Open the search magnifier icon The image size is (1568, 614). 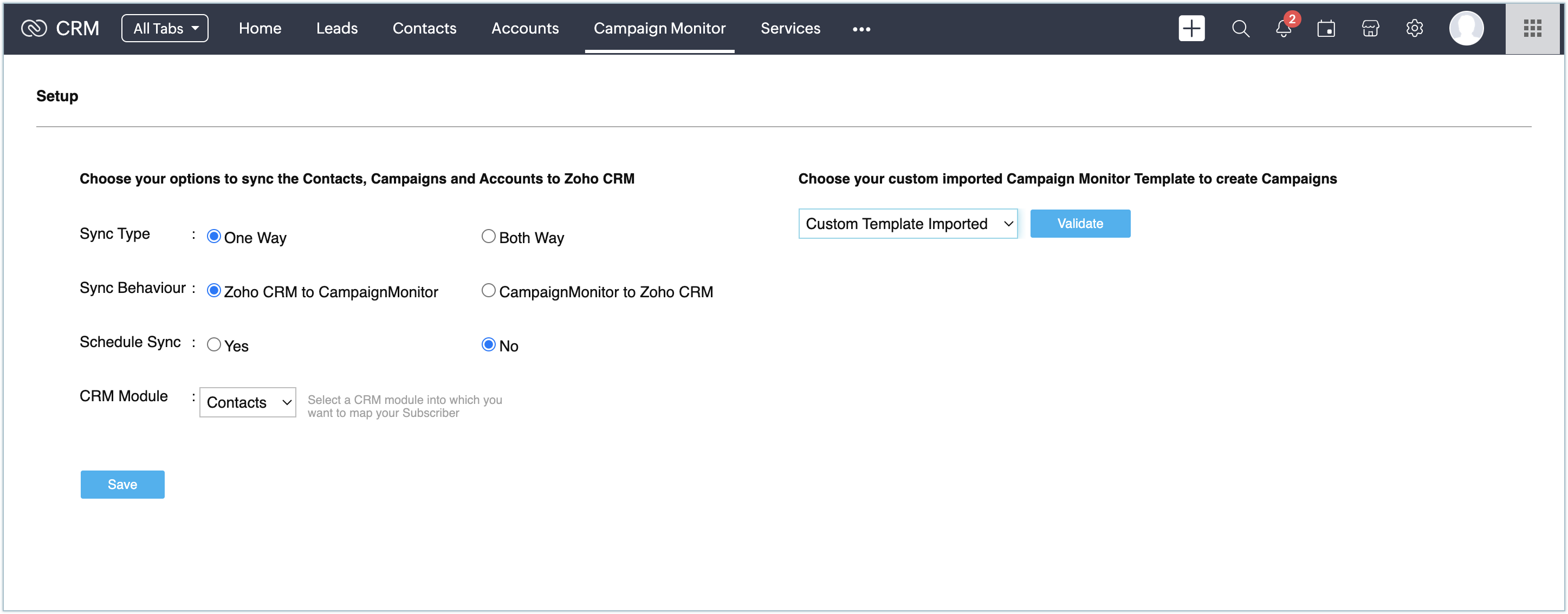(x=1240, y=28)
